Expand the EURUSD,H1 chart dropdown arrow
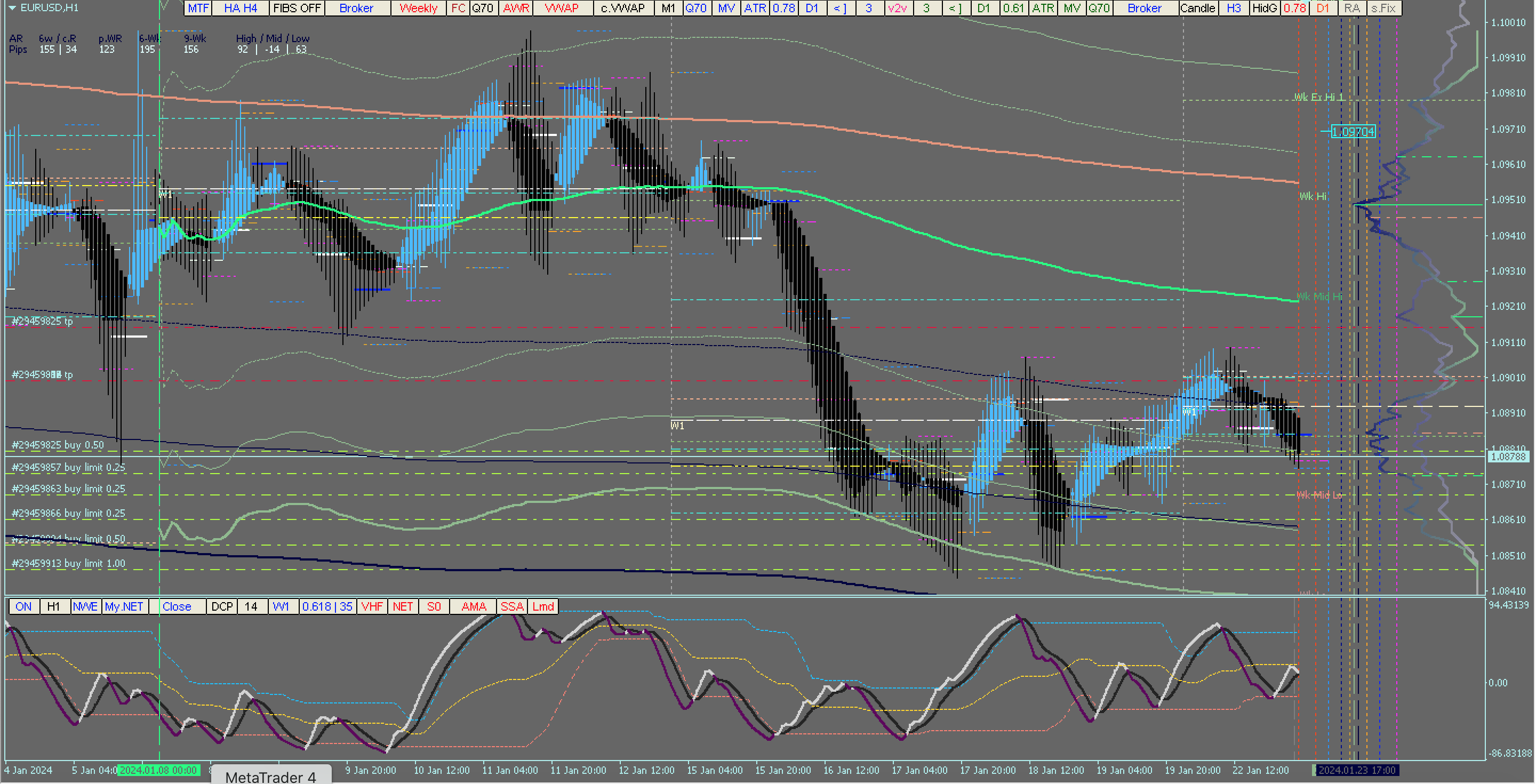The width and height of the screenshot is (1536, 784). [11, 8]
